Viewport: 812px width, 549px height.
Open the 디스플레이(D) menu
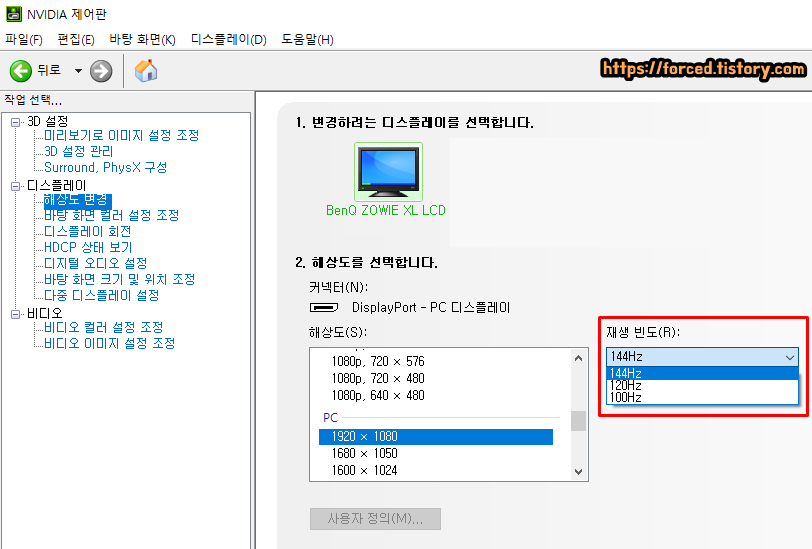click(228, 39)
